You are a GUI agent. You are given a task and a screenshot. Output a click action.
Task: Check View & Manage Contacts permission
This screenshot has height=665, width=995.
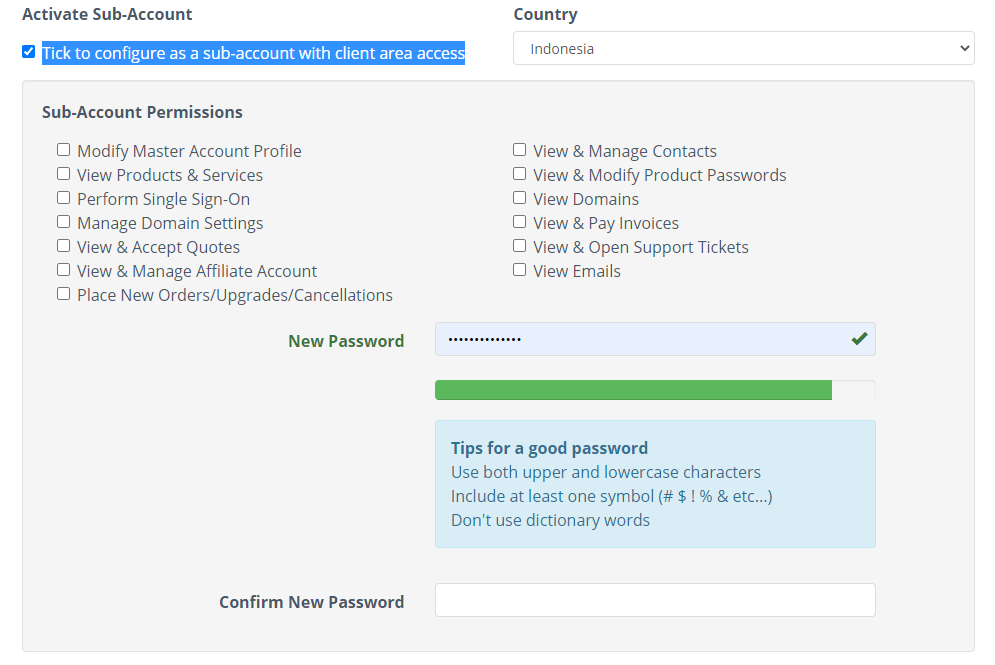(x=520, y=150)
